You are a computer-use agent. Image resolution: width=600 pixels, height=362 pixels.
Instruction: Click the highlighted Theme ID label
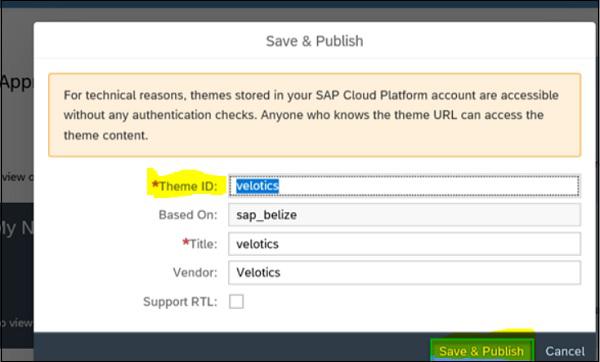184,186
